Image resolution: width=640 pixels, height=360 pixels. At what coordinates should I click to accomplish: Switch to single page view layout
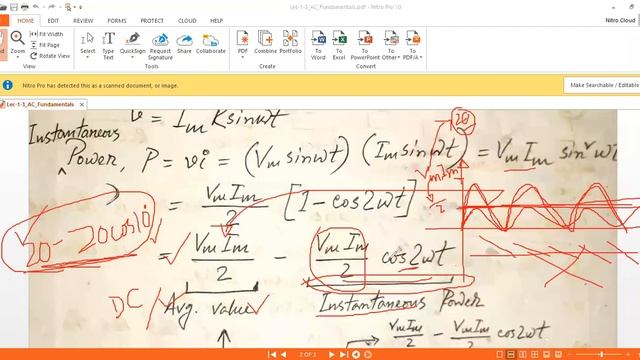[499, 354]
